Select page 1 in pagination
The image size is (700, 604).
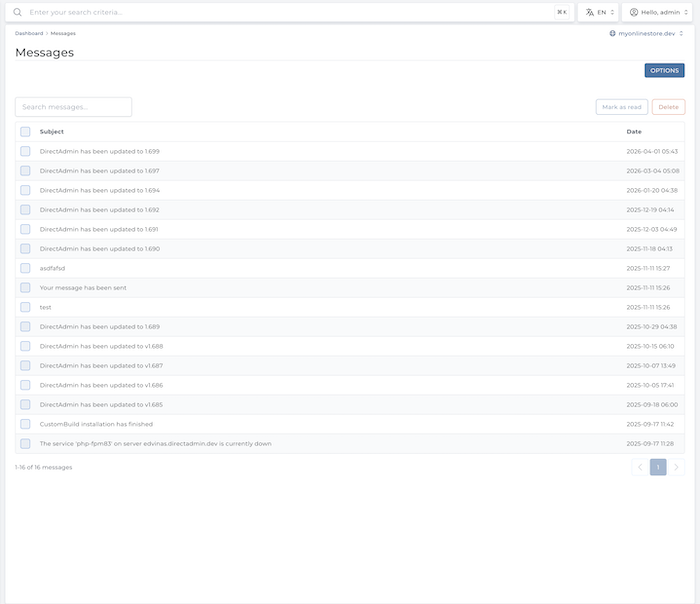tap(658, 467)
